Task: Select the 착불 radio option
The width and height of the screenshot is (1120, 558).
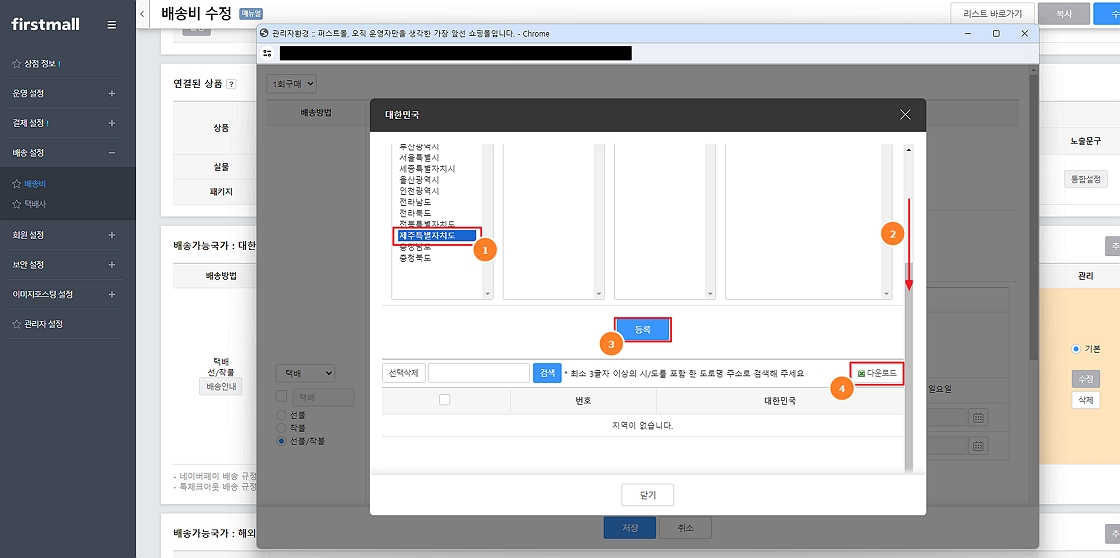Action: pyautogui.click(x=281, y=427)
